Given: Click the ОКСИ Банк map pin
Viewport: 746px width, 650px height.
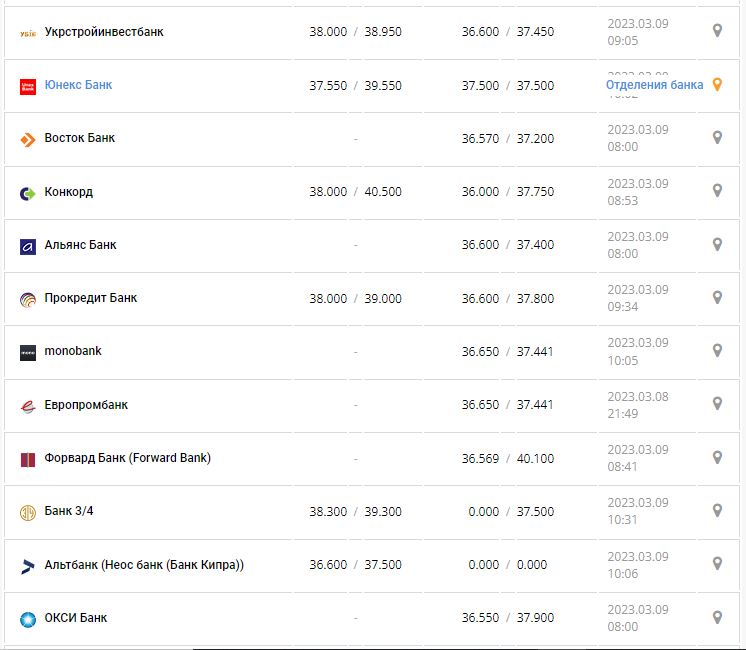Looking at the screenshot, I should point(717,617).
